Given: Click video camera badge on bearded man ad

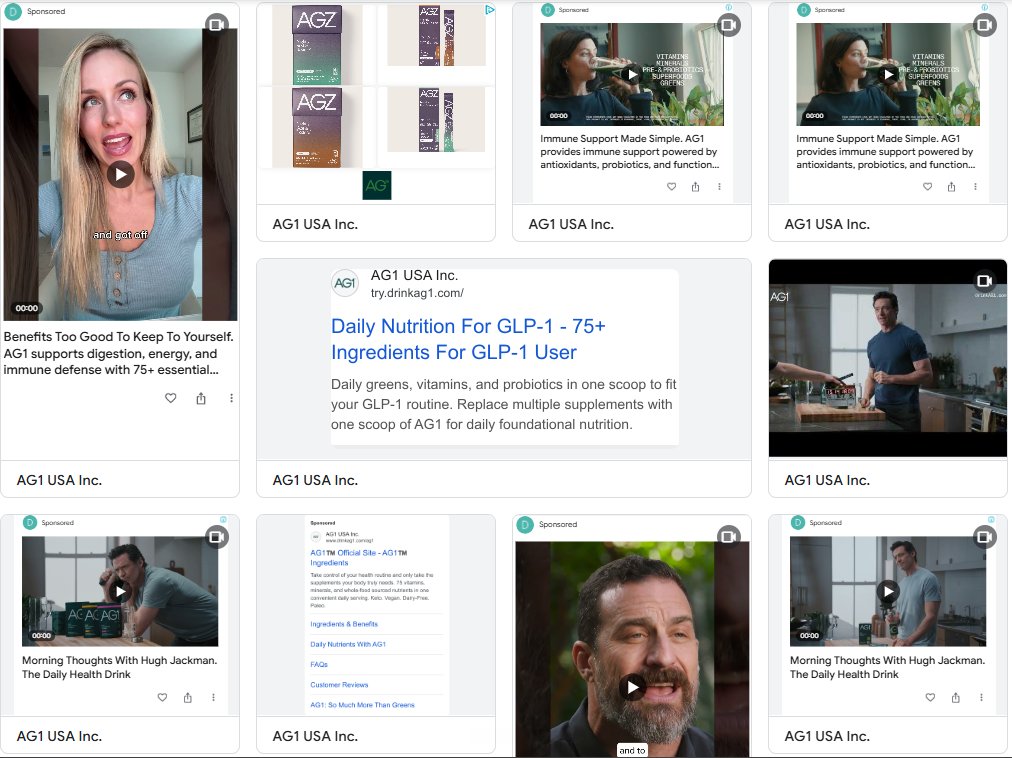Looking at the screenshot, I should click(729, 537).
